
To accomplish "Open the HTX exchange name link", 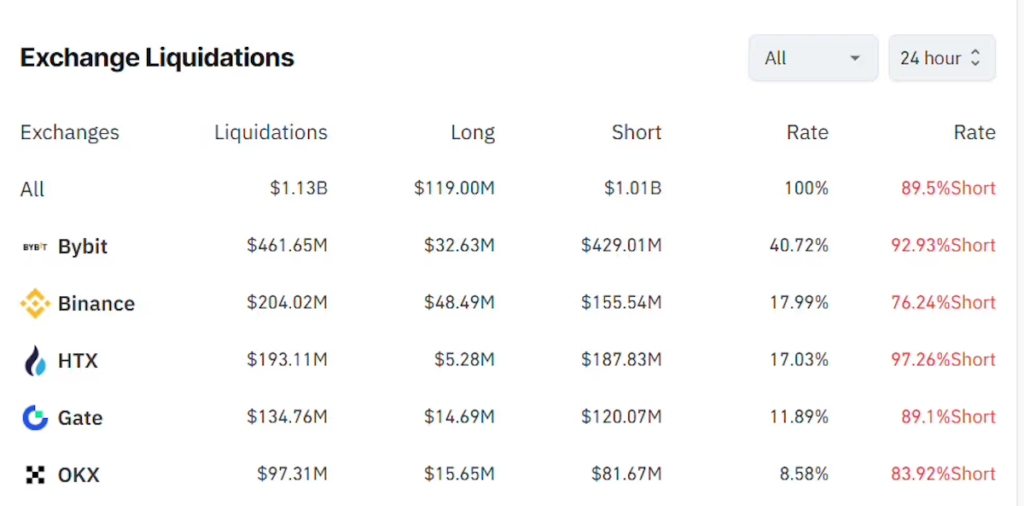I will click(x=78, y=361).
